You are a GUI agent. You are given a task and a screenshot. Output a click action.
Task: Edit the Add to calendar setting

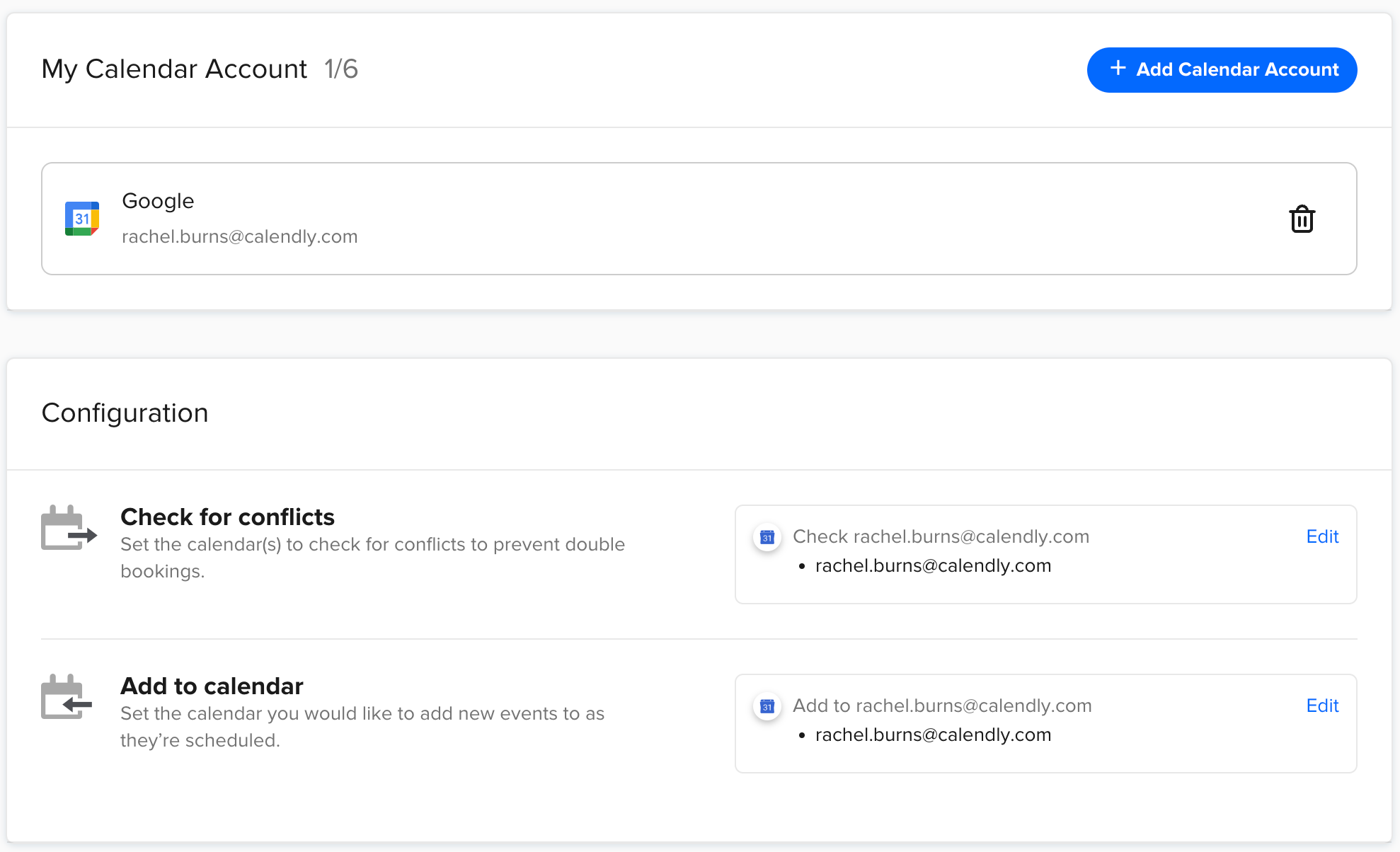tap(1322, 706)
